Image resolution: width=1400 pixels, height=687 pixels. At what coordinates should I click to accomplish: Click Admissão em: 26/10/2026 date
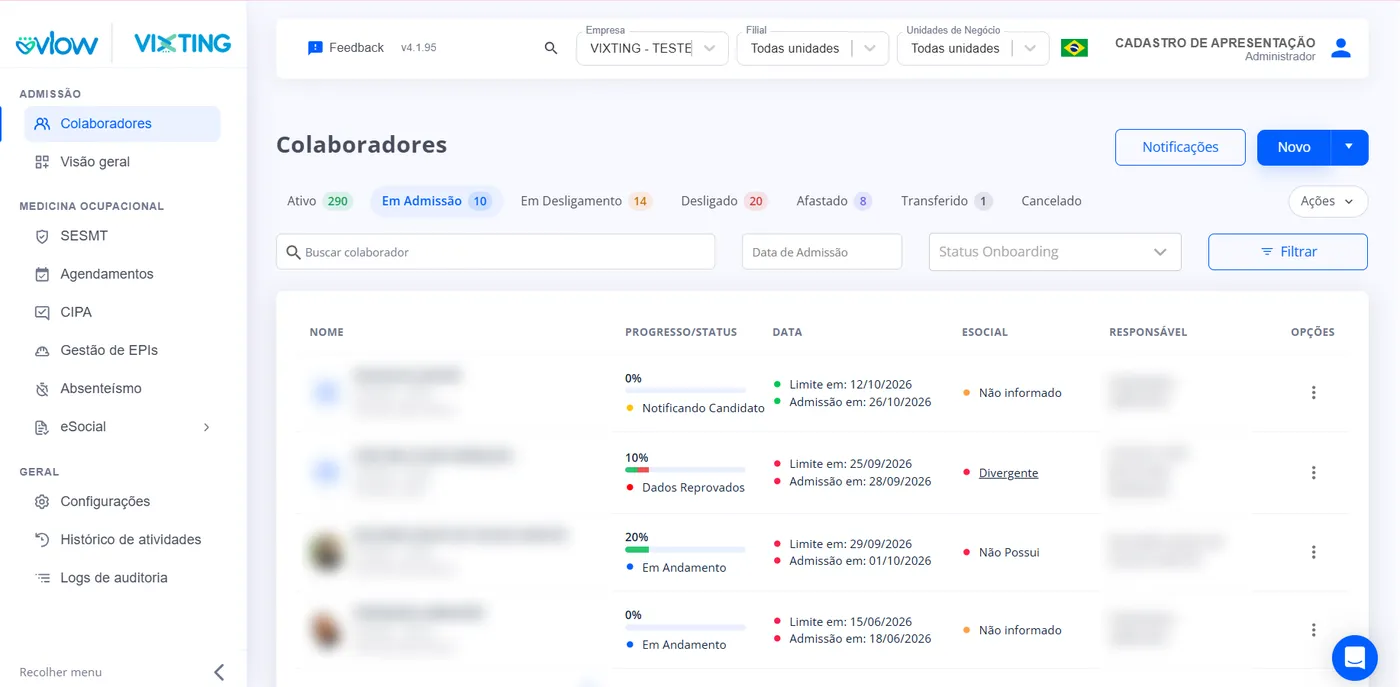[x=860, y=402]
